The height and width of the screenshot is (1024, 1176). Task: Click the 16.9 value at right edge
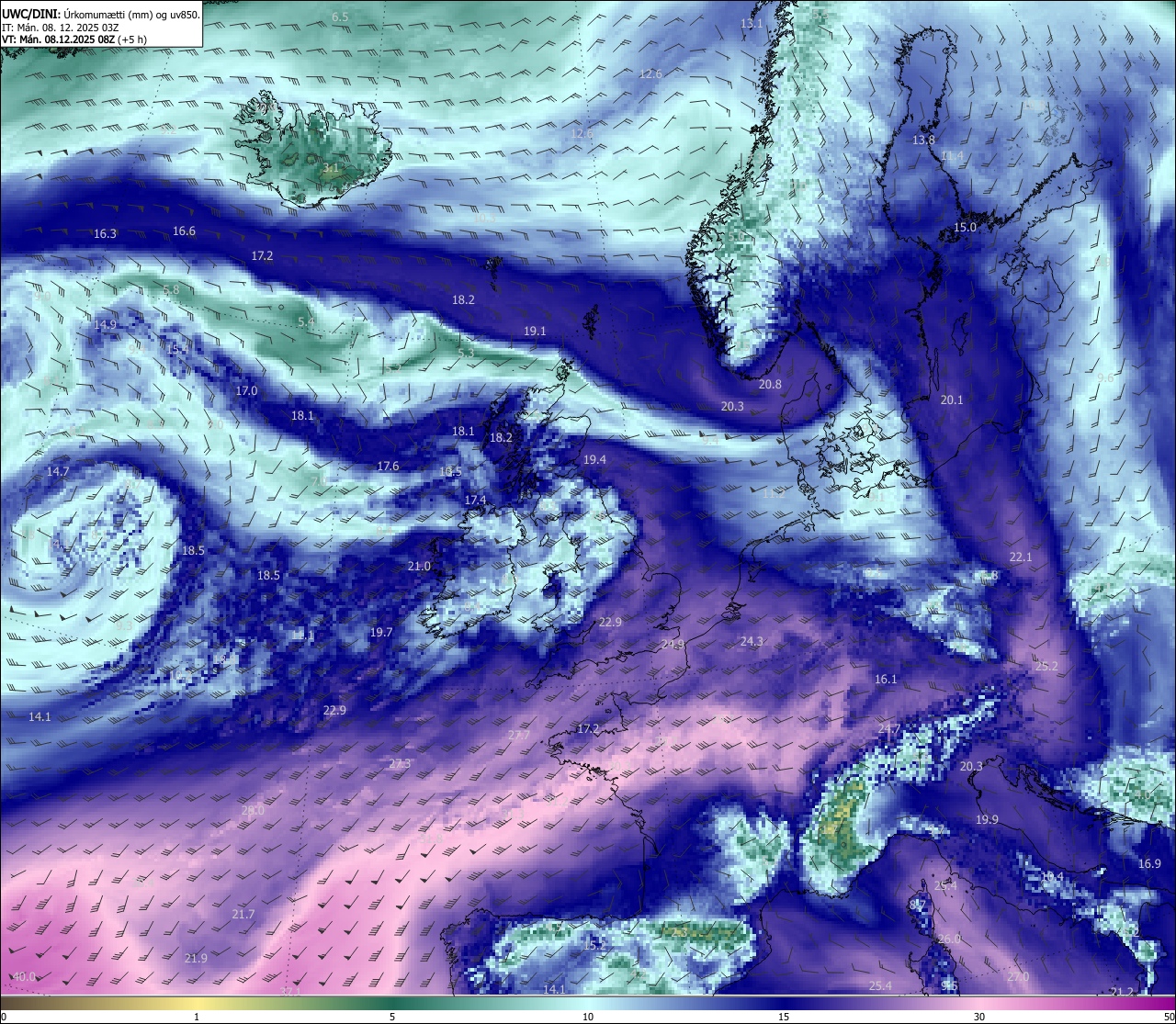coord(1149,864)
